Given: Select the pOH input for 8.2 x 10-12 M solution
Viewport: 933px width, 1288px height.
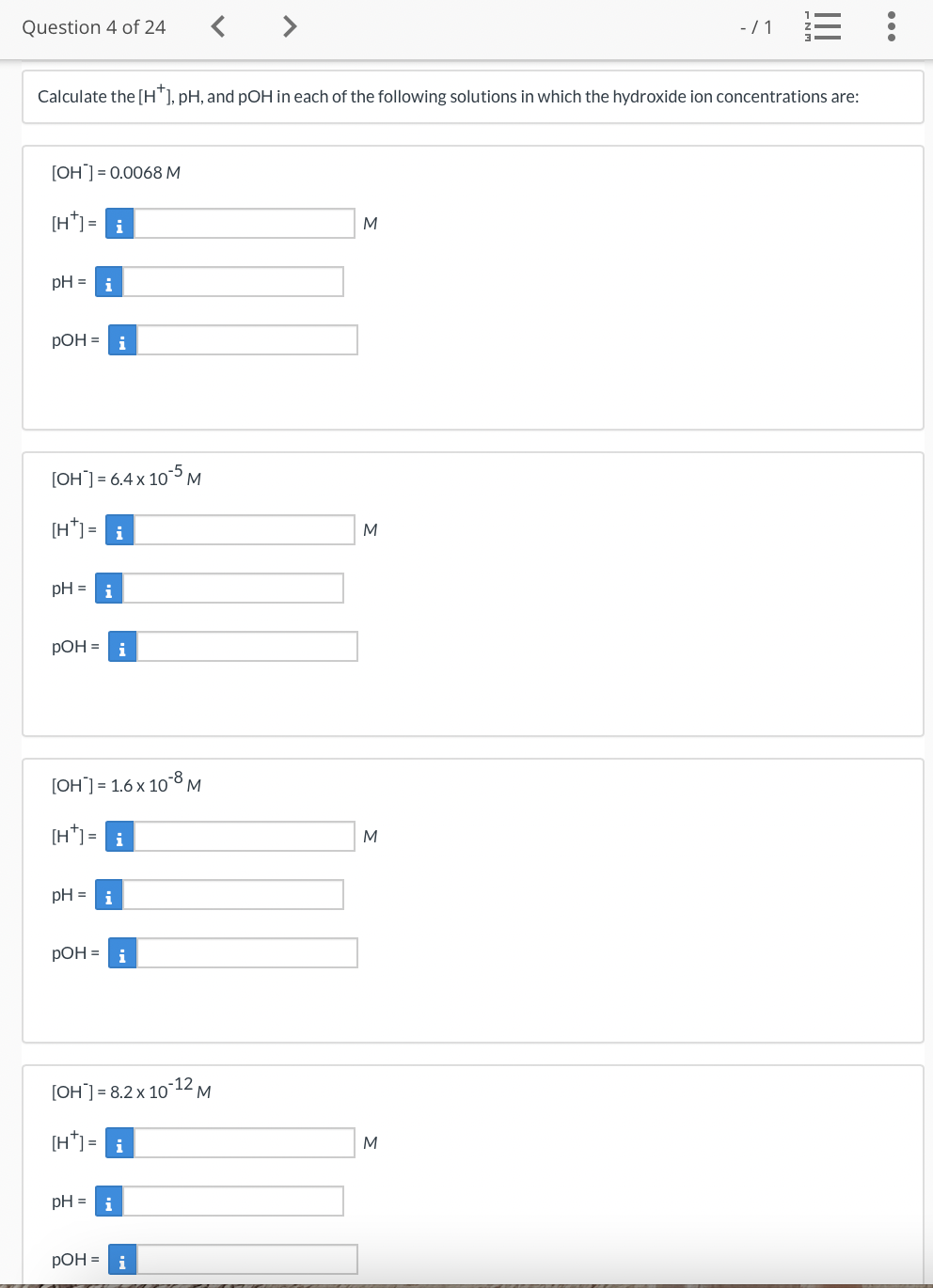Looking at the screenshot, I should point(246,1260).
